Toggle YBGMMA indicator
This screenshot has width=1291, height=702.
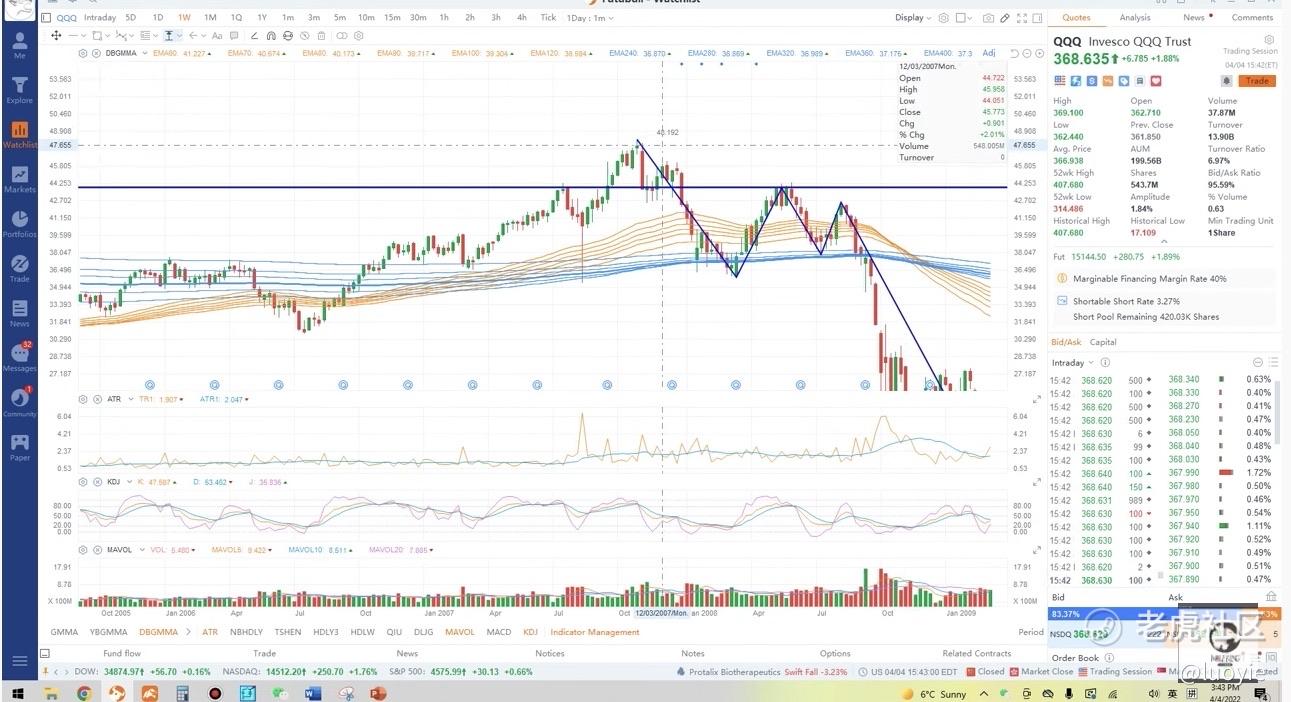(108, 632)
